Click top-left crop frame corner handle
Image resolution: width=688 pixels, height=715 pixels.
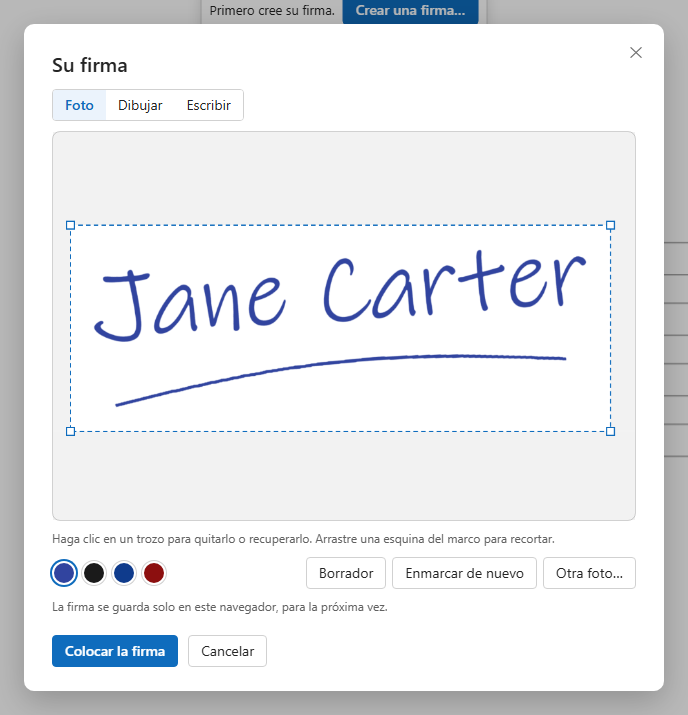click(70, 225)
